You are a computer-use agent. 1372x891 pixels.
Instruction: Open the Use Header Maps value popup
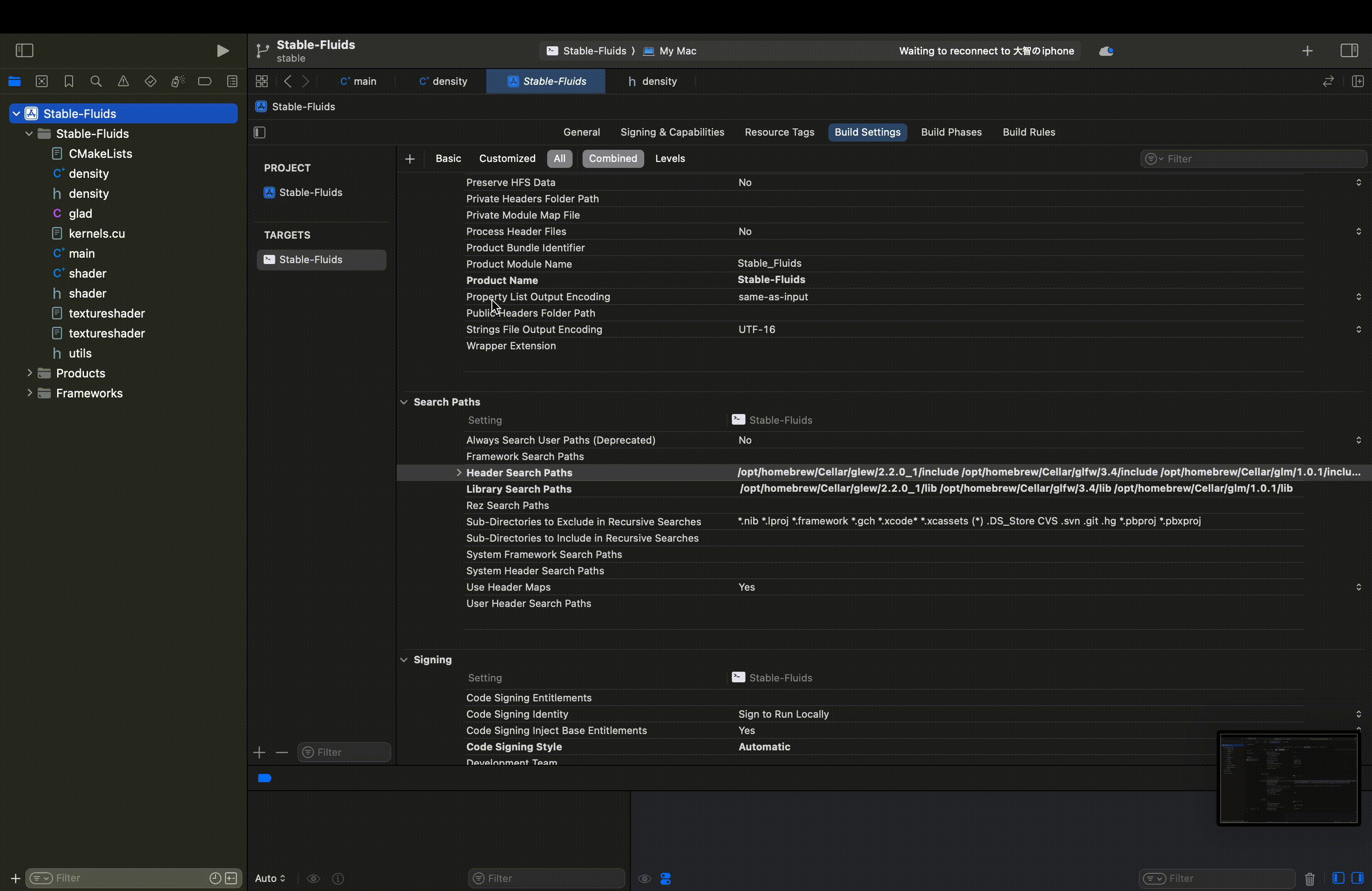tap(1359, 587)
